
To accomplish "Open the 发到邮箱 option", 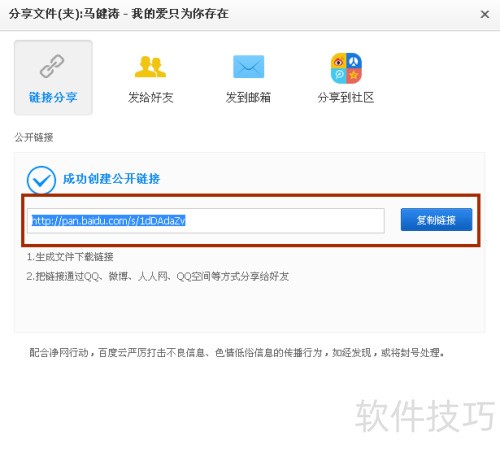I will (248, 97).
